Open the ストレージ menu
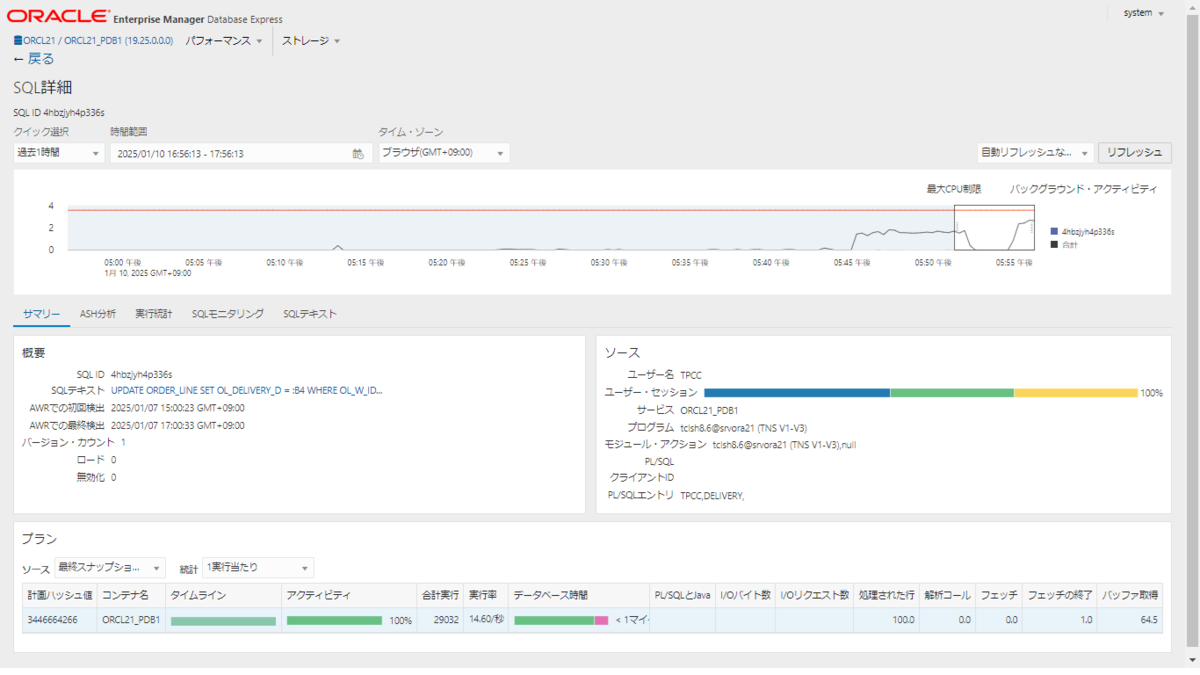Viewport: 1200px width, 675px height. tap(305, 42)
